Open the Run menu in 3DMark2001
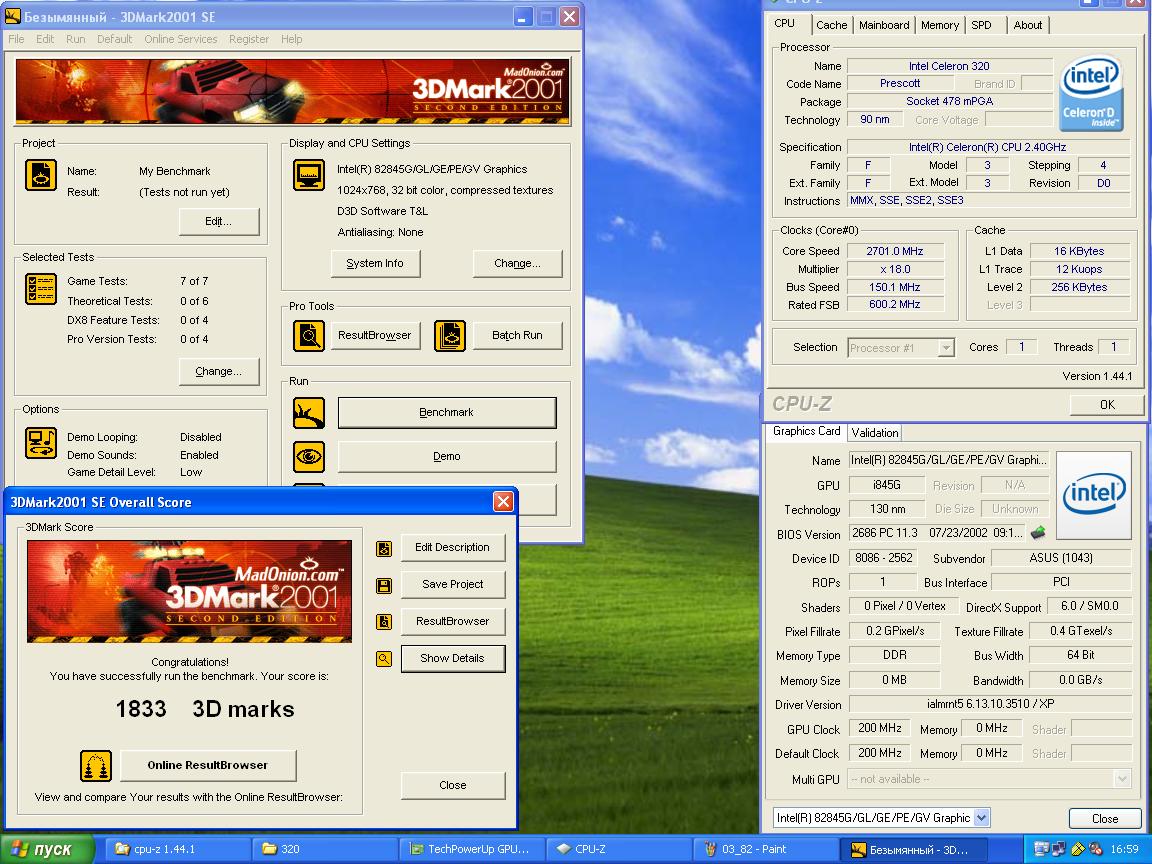This screenshot has height=864, width=1152. click(76, 39)
